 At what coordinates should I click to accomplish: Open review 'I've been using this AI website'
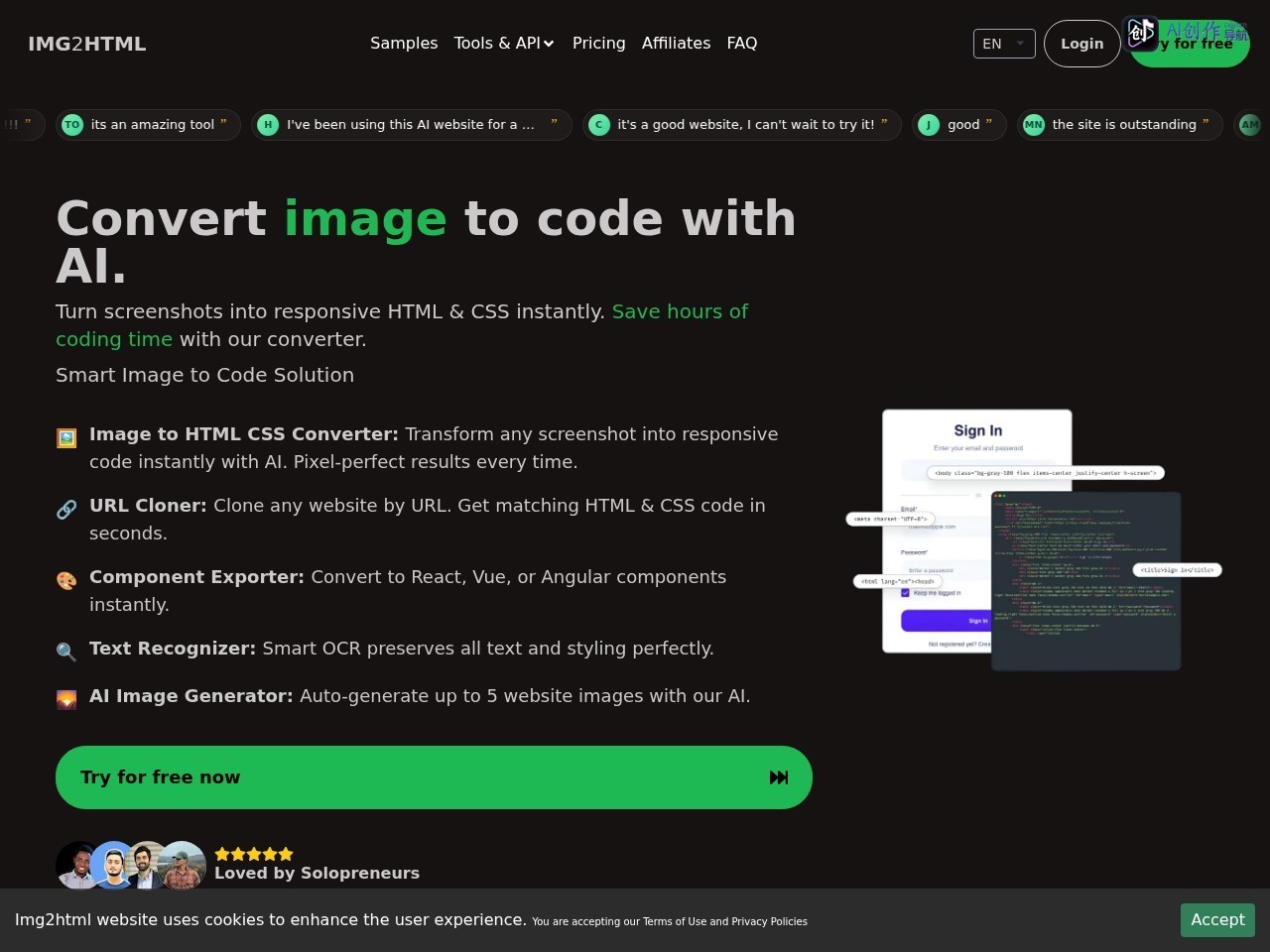pyautogui.click(x=411, y=125)
